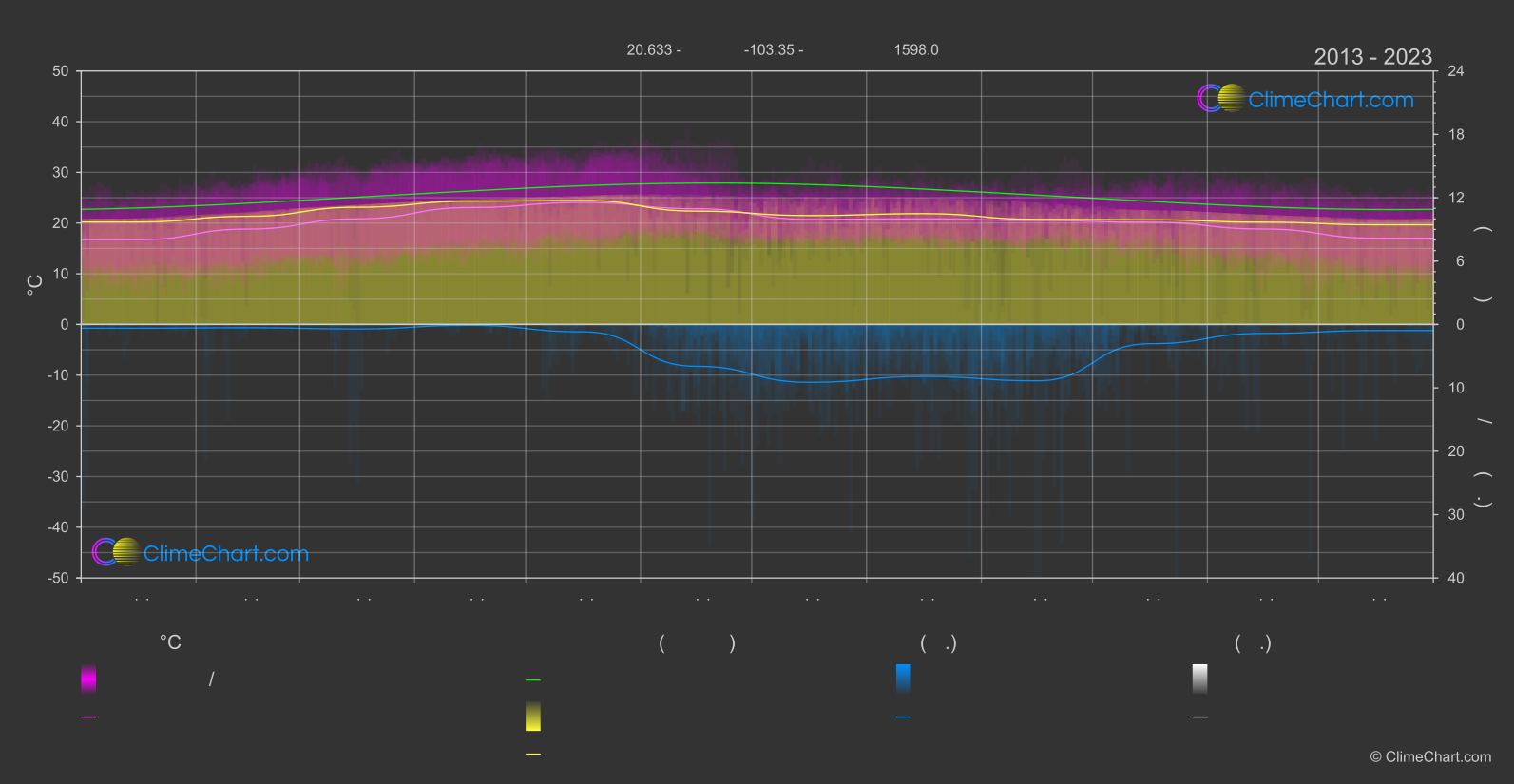This screenshot has height=784, width=1514.
Task: Click the ClimeChart.com logo at bottom left
Action: click(201, 552)
